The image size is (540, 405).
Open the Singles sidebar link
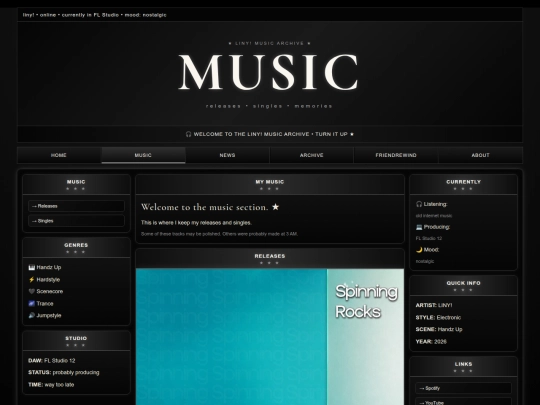point(76,221)
